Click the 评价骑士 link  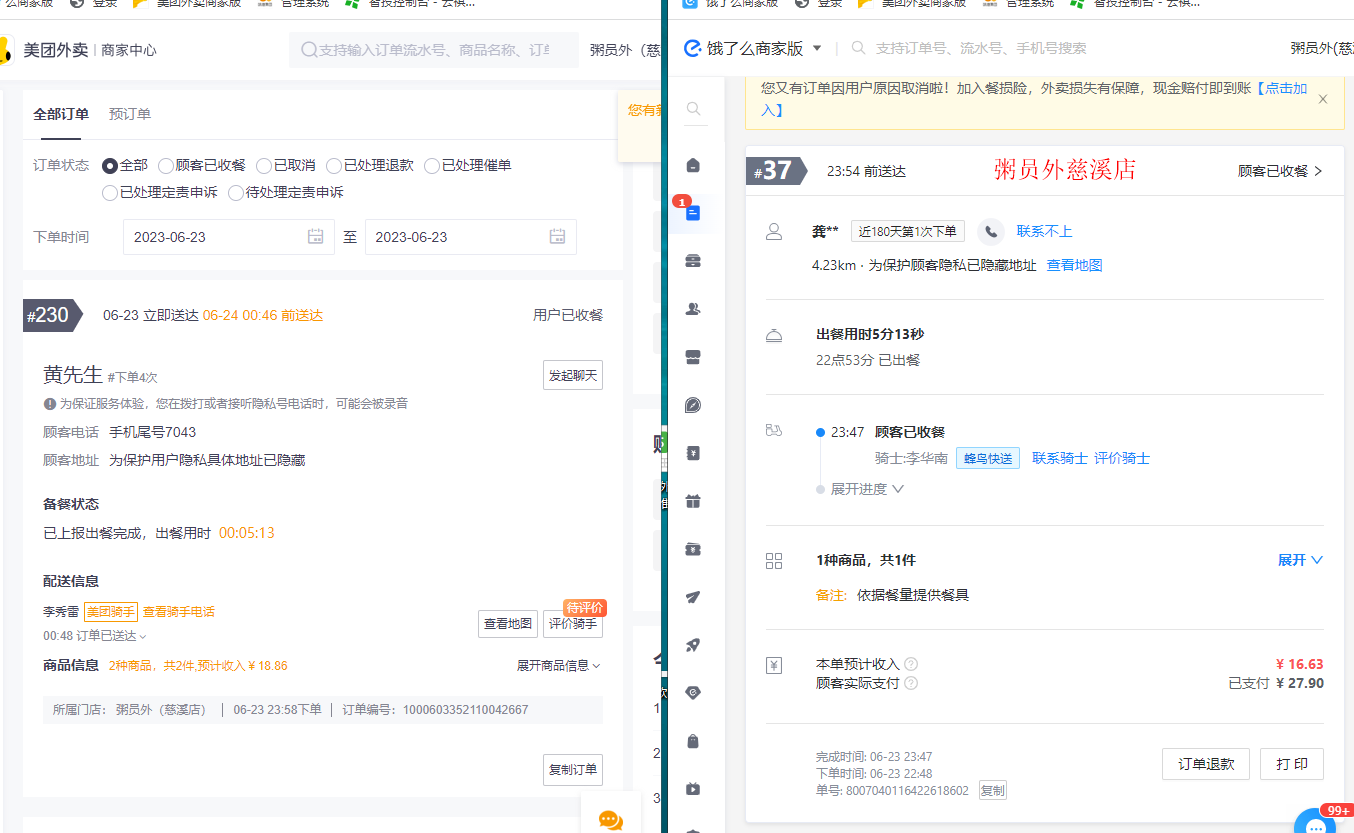click(1122, 458)
